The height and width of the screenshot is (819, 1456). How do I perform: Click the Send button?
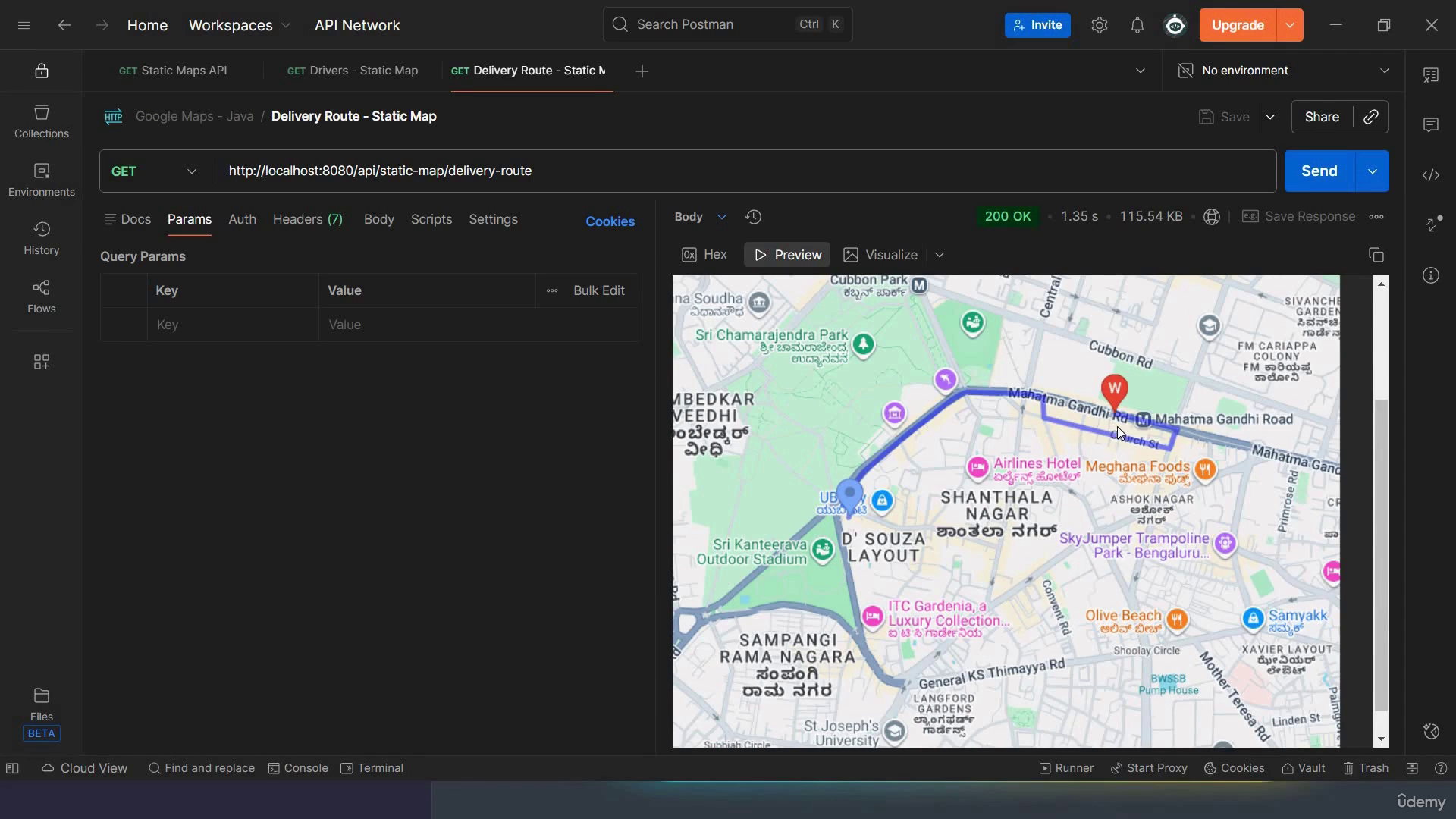pos(1319,171)
